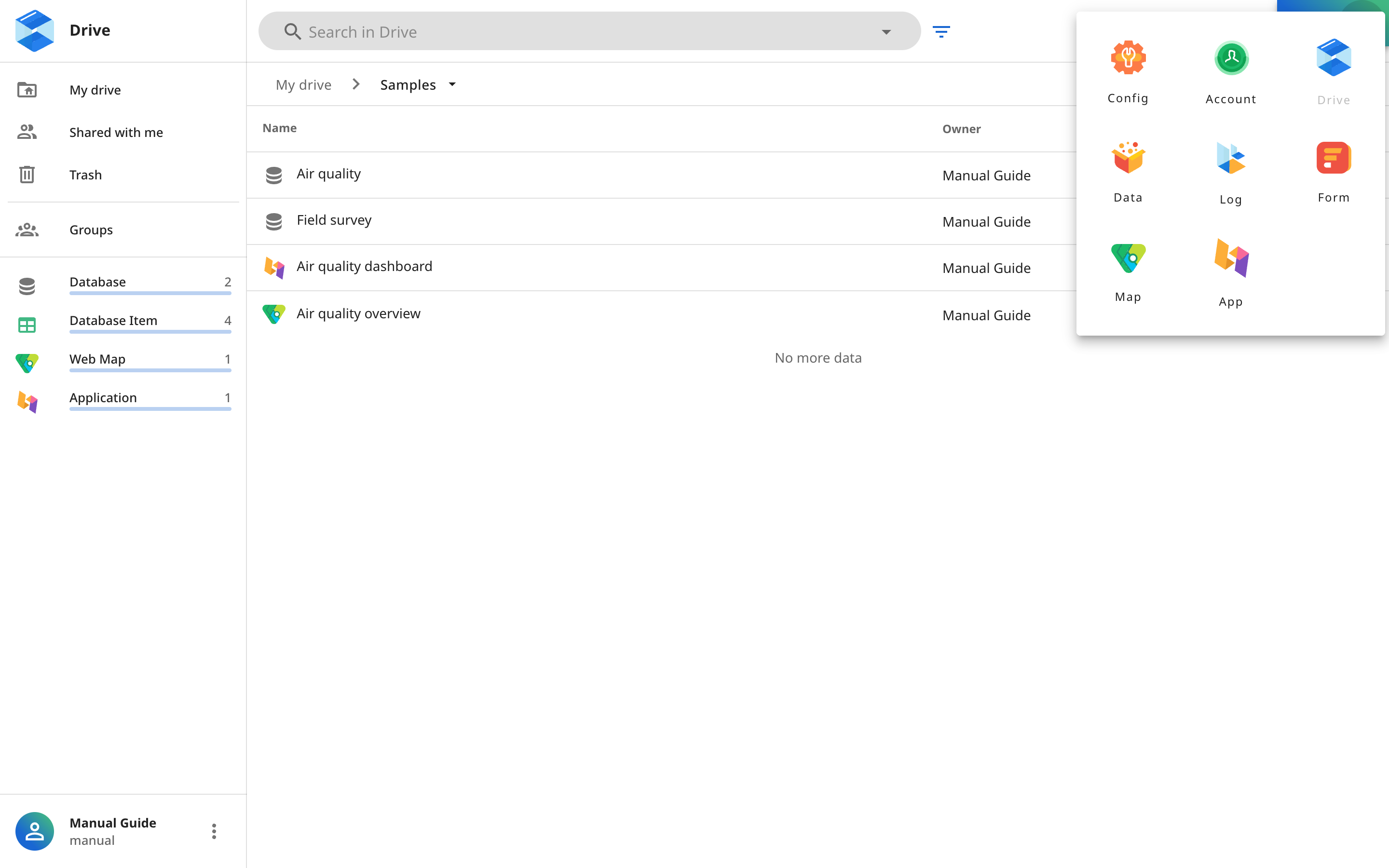Open the Air quality row name
Viewport: 1389px width, 868px height.
pyautogui.click(x=328, y=174)
